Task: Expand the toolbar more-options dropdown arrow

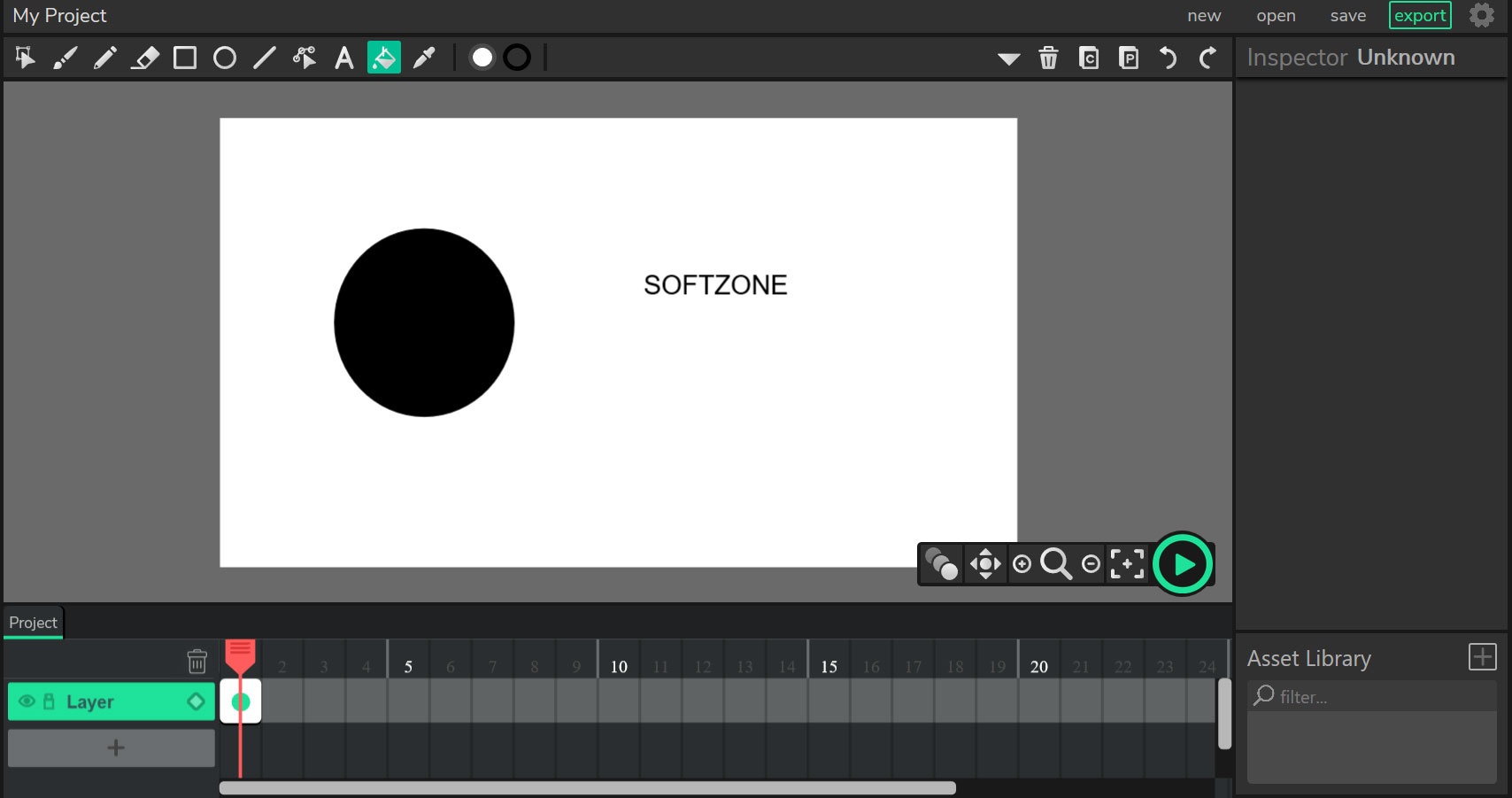Action: pyautogui.click(x=1008, y=59)
